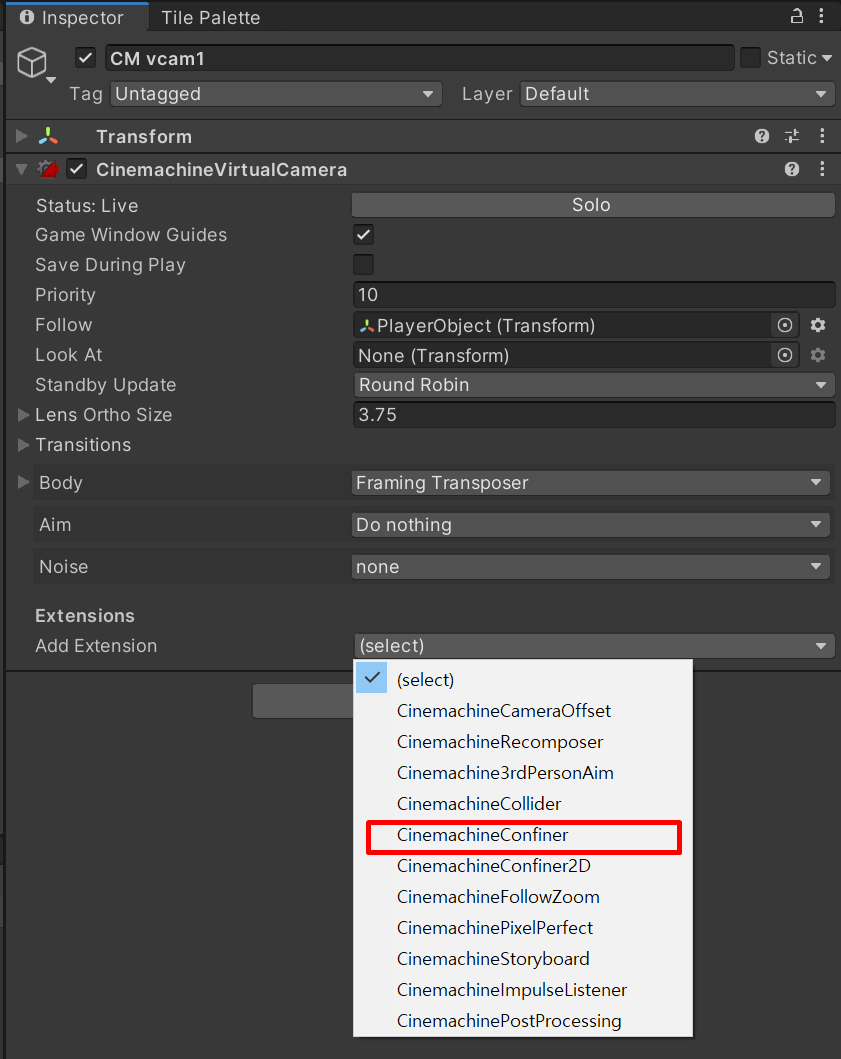Click the Priority value field

coord(594,295)
